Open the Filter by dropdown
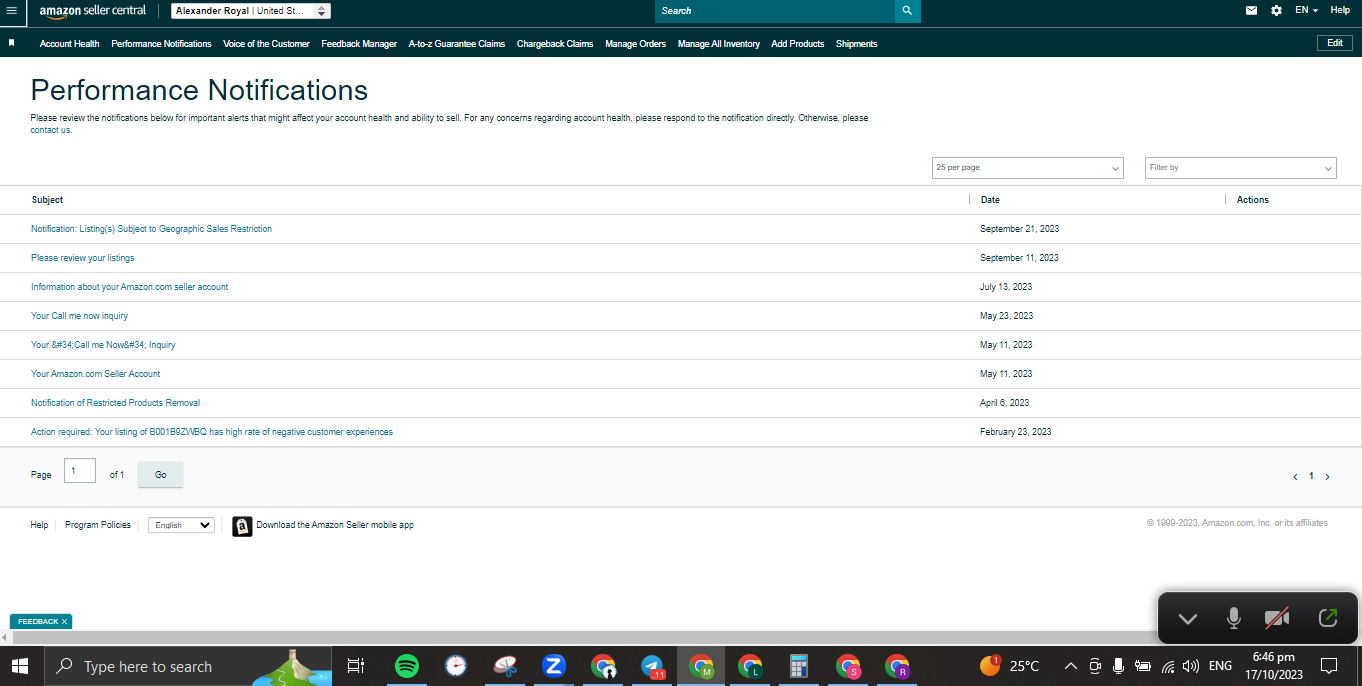Image resolution: width=1362 pixels, height=686 pixels. click(1240, 168)
